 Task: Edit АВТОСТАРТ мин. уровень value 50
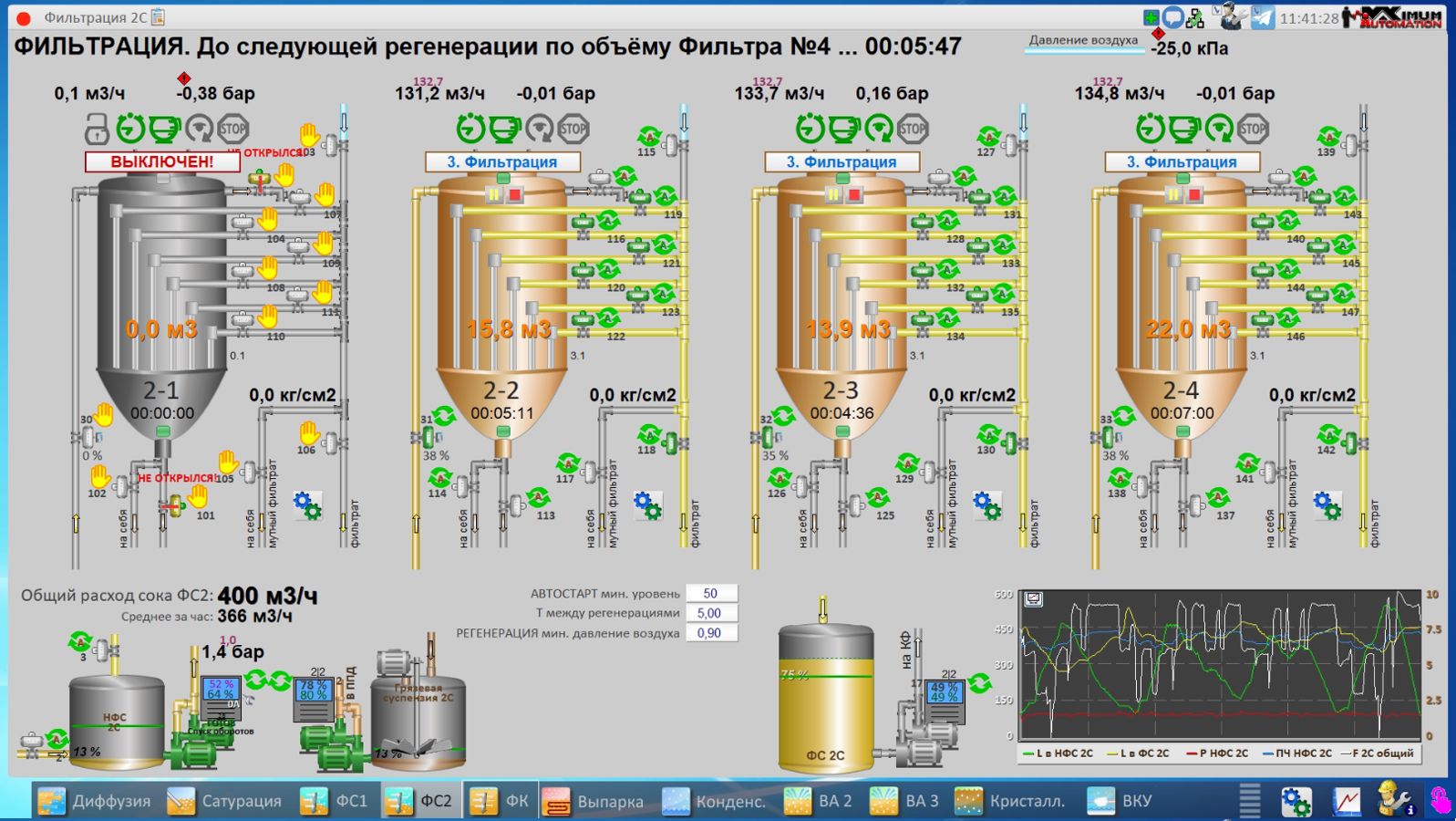pos(710,593)
